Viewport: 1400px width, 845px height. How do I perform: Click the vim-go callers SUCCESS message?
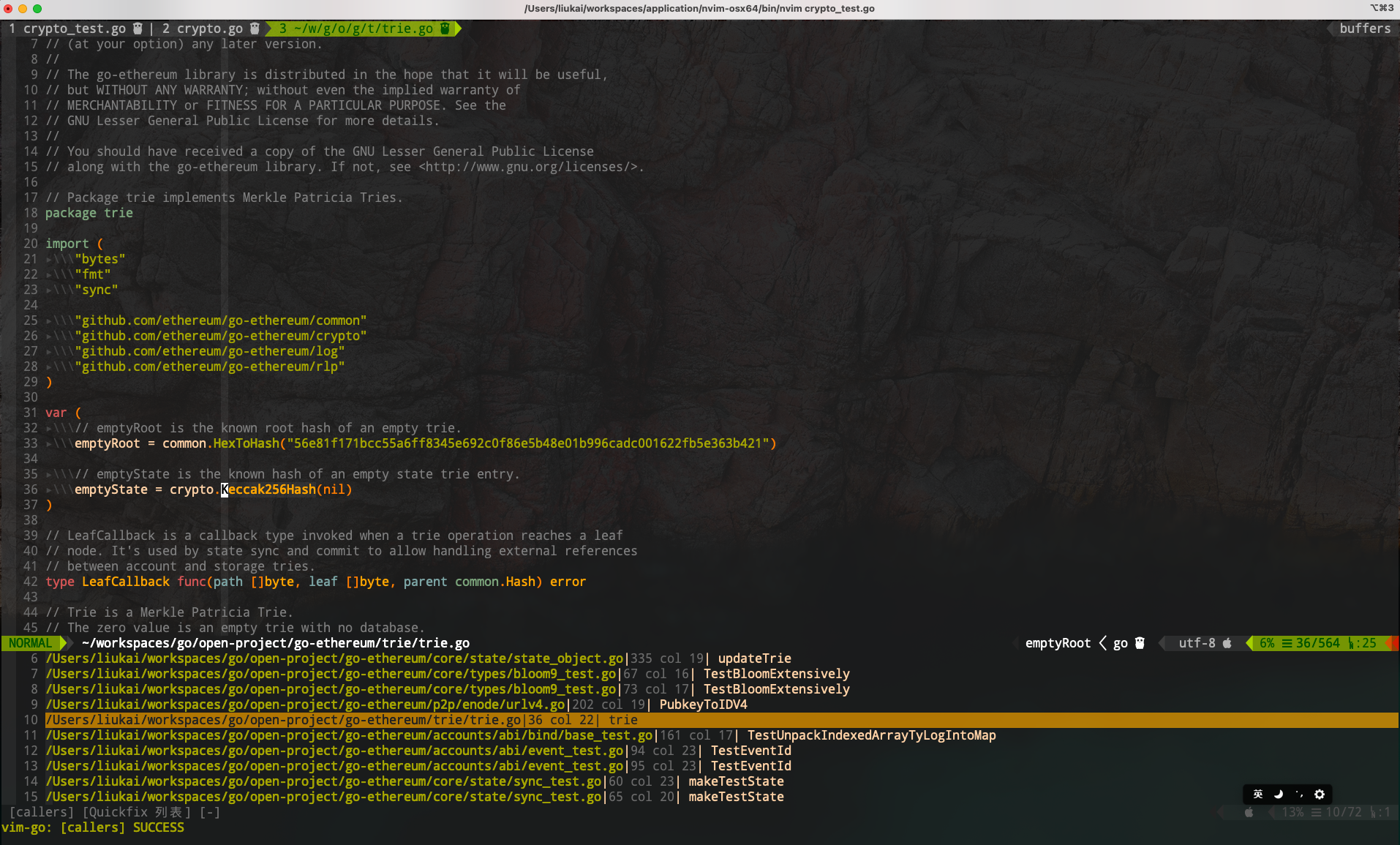(93, 827)
